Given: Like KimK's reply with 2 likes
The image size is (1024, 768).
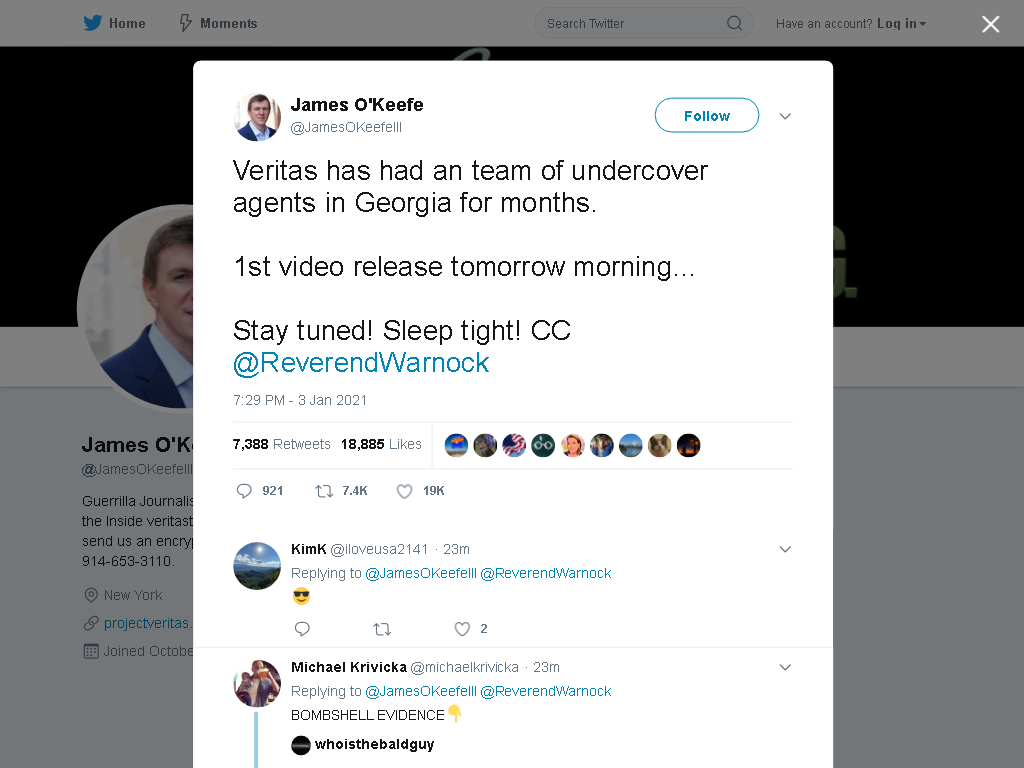Looking at the screenshot, I should coord(462,629).
